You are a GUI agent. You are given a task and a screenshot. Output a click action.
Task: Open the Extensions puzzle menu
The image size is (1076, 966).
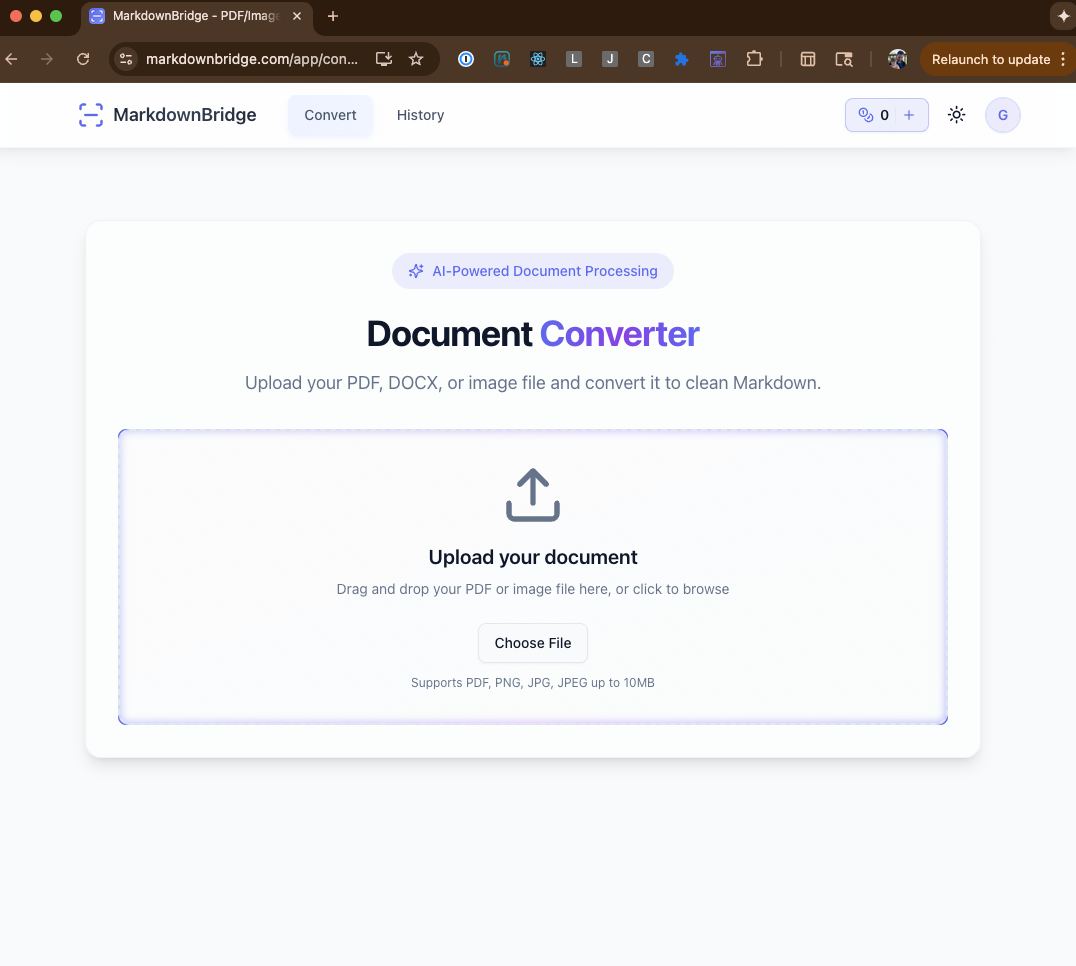point(754,60)
